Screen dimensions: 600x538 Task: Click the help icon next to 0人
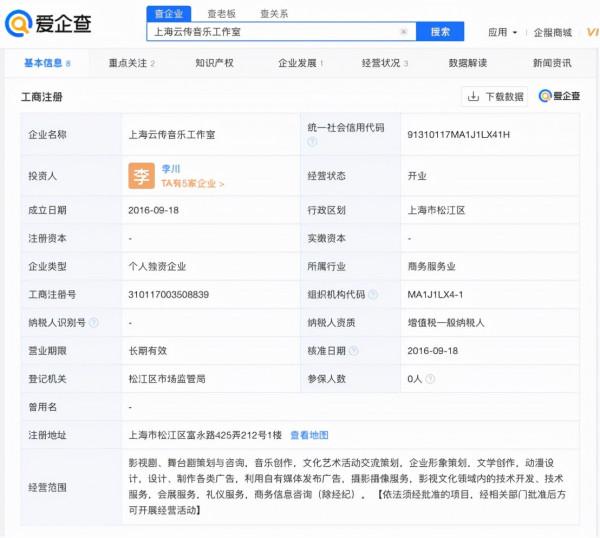tap(430, 379)
